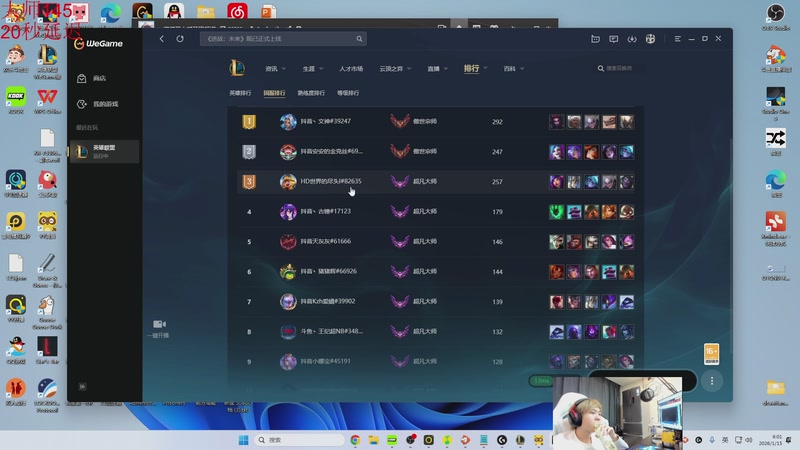This screenshot has width=800, height=450.
Task: Click the search magnifier in the top search bar
Action: tap(359, 39)
